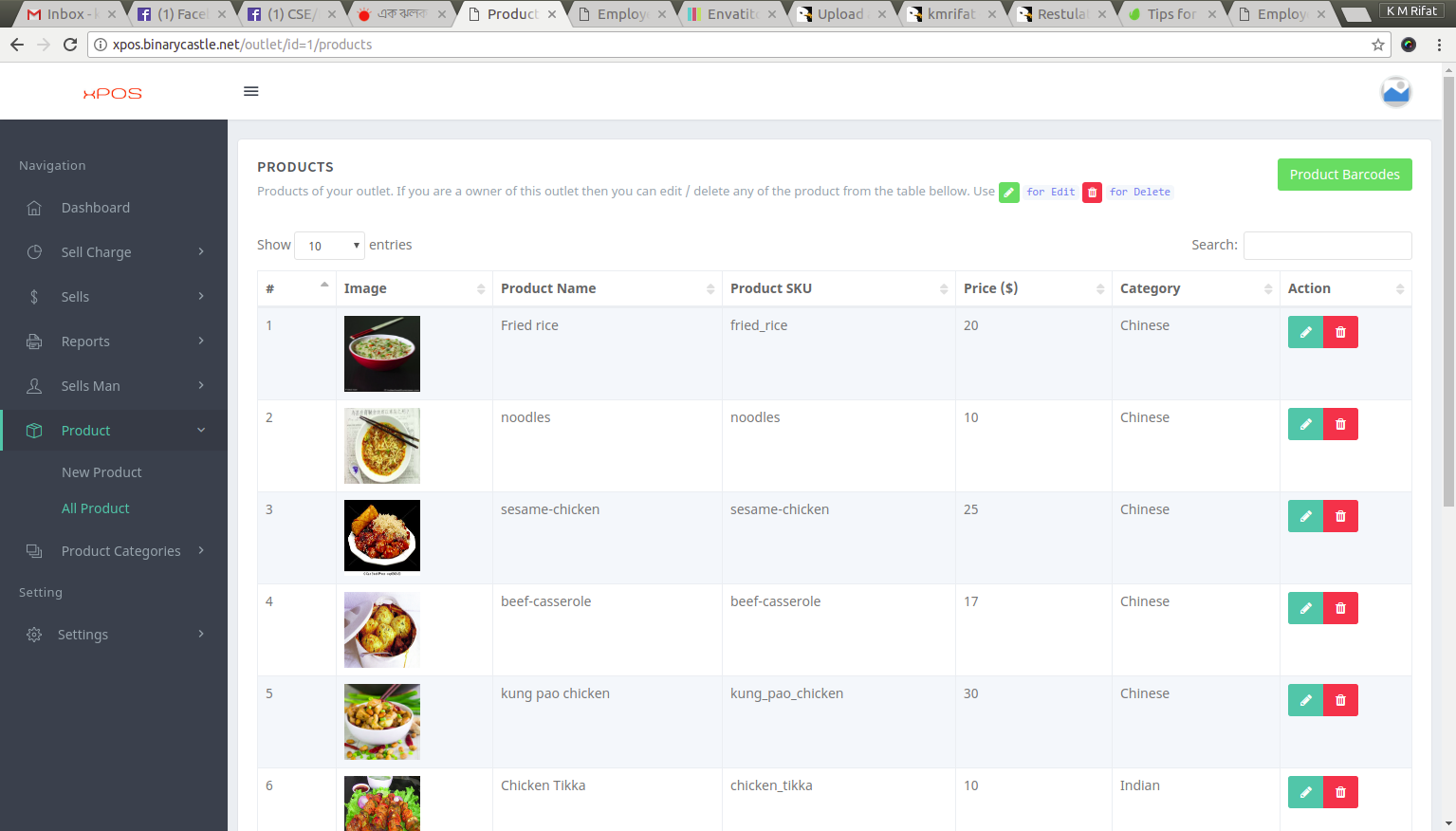1456x831 pixels.
Task: Open the user profile avatar icon
Action: 1395,92
